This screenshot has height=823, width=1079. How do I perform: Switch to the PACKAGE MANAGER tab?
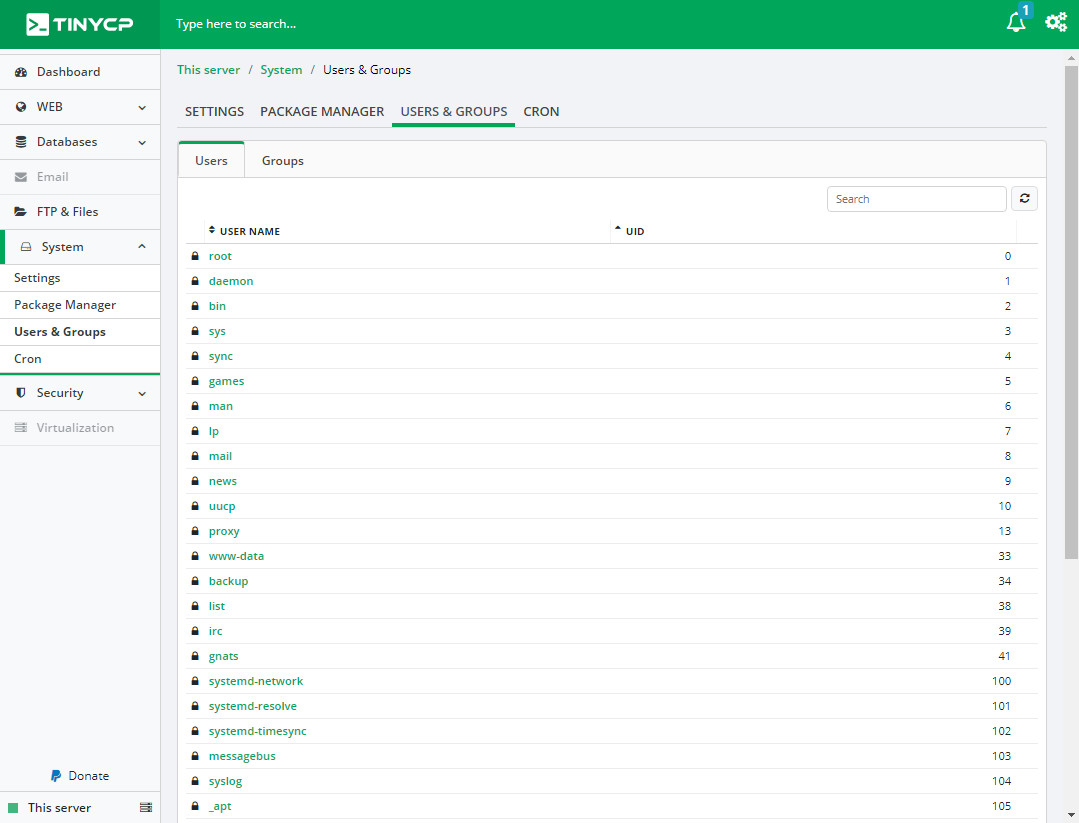tap(322, 111)
